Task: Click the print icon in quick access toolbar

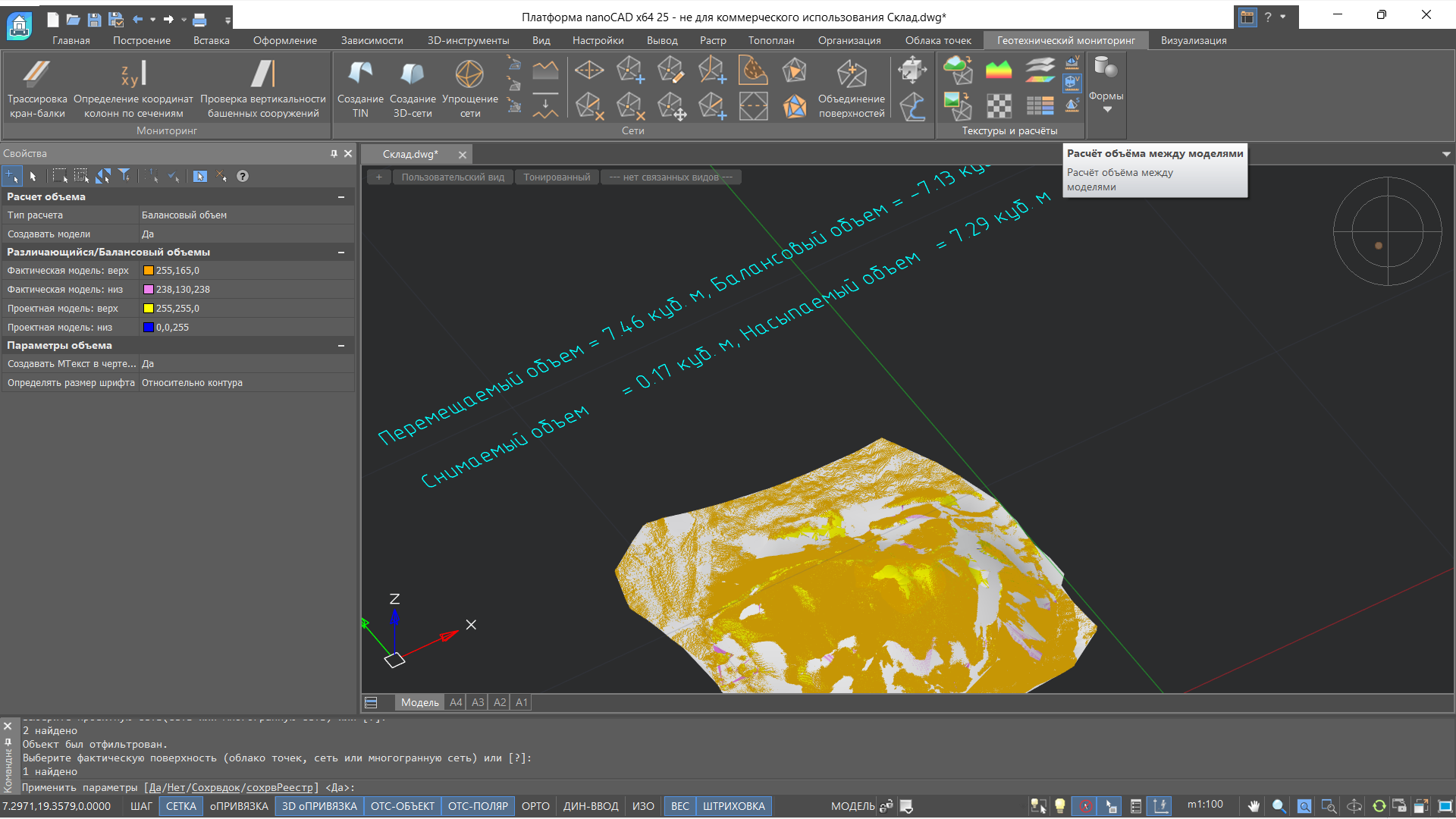Action: tap(199, 19)
